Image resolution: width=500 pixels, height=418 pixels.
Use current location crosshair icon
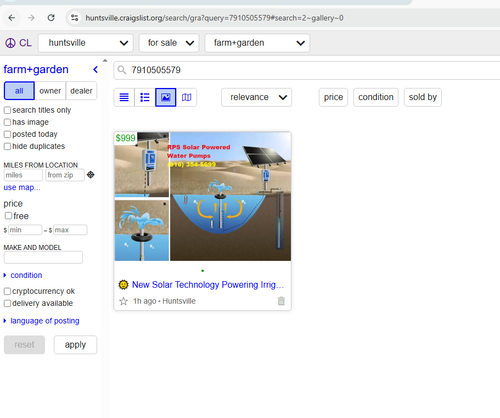[x=91, y=175]
